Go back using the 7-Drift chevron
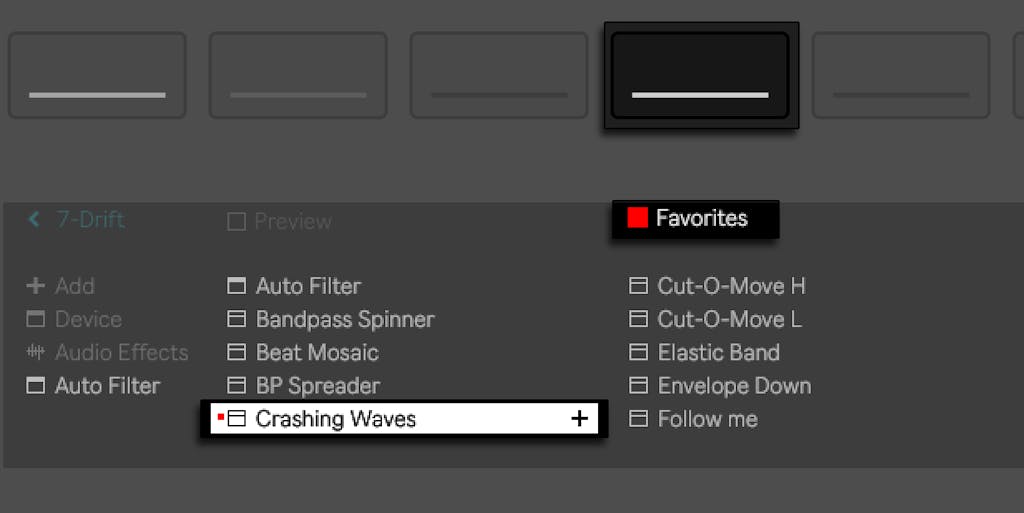The image size is (1024, 513). coord(35,219)
